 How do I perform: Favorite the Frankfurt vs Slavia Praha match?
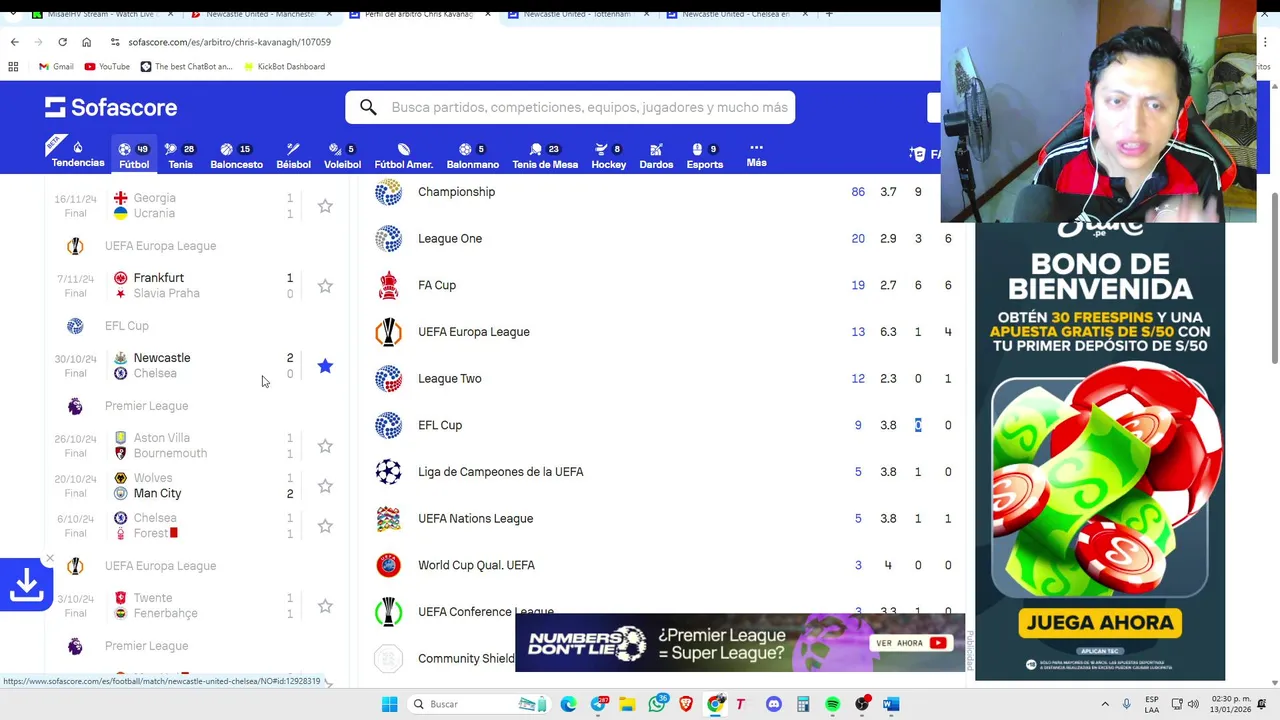pyautogui.click(x=325, y=286)
